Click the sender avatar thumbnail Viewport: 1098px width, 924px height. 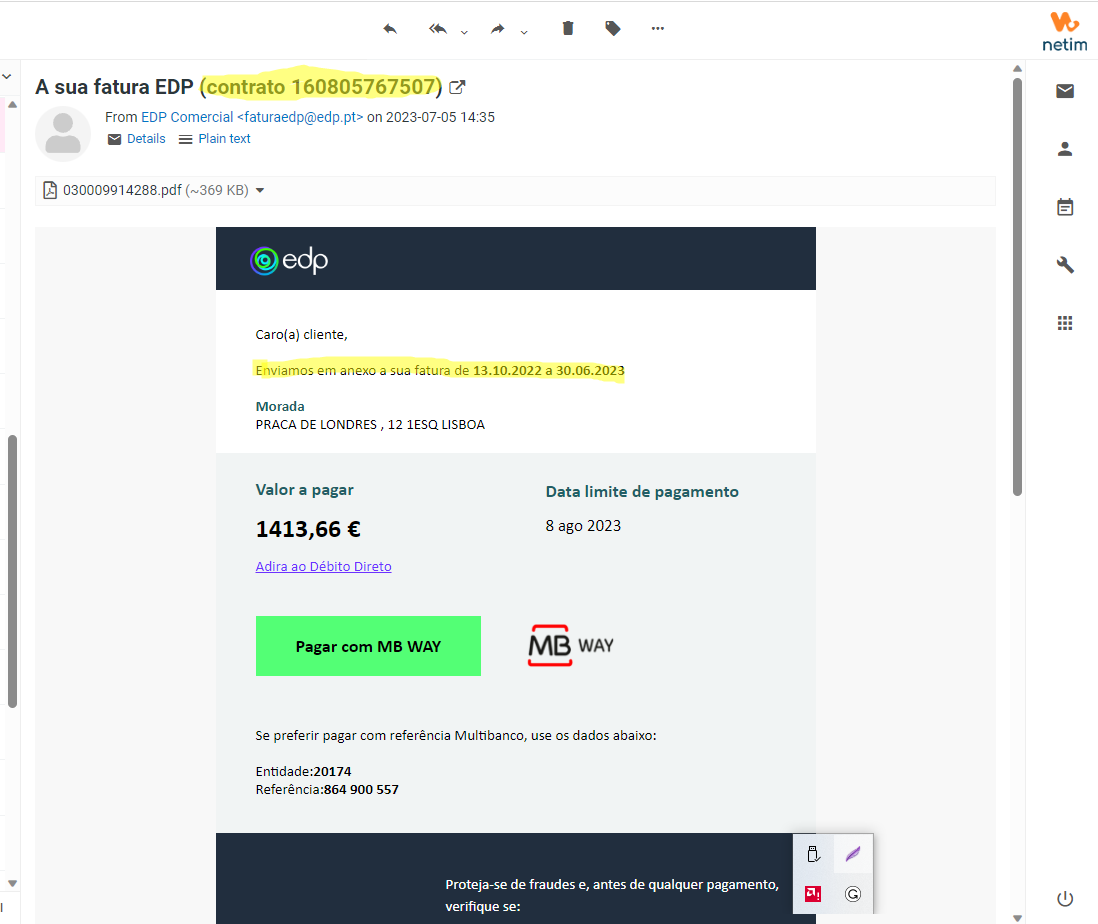tap(63, 133)
